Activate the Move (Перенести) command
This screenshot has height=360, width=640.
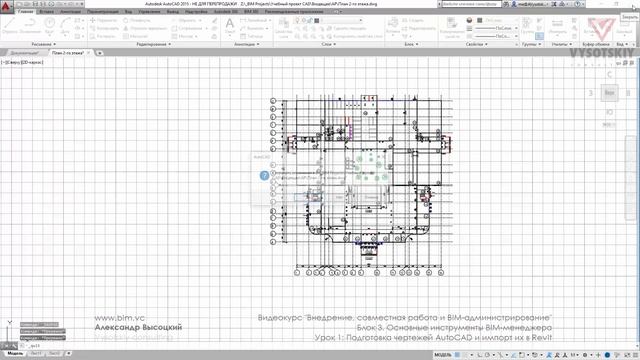pos(104,20)
